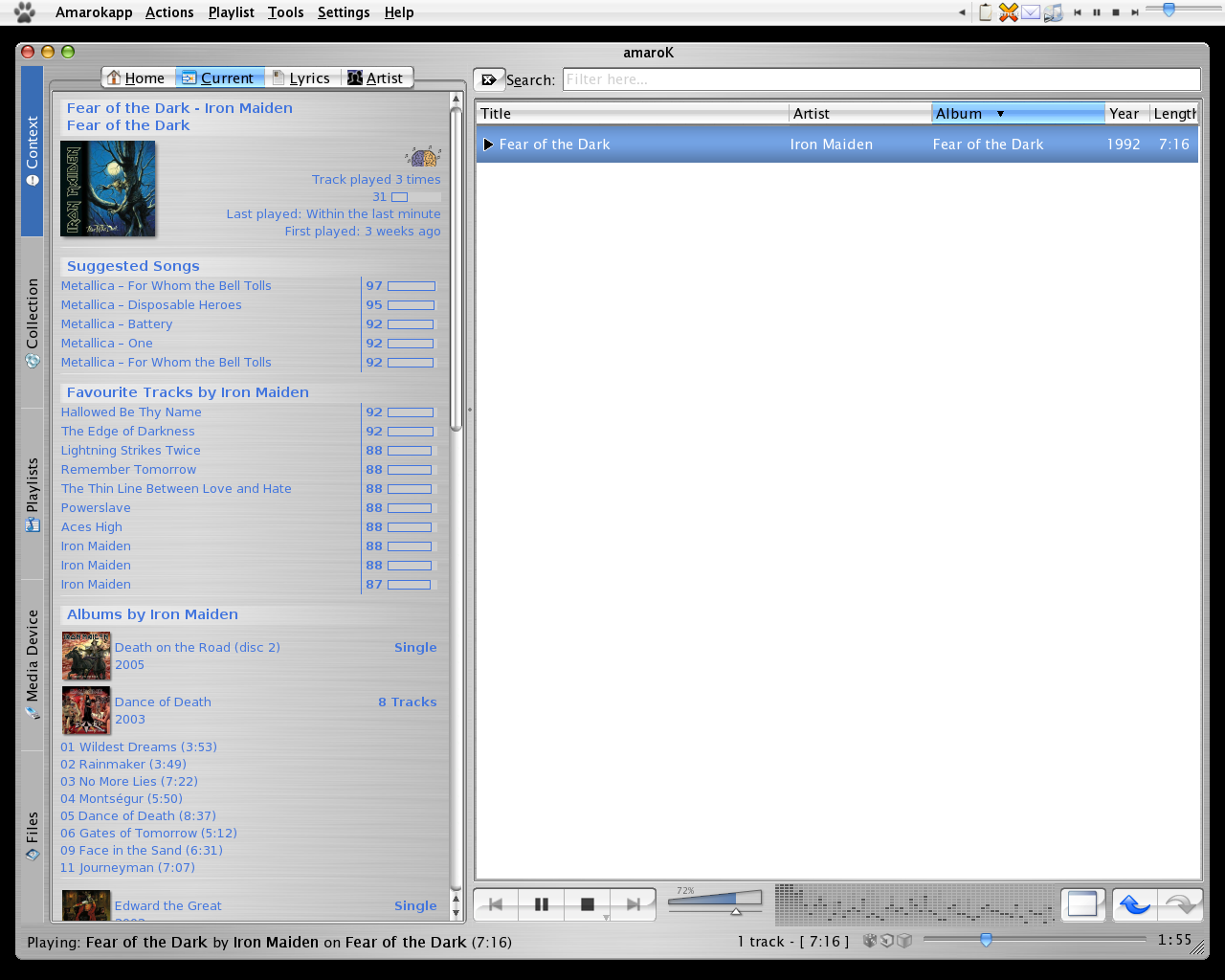Click the amaroK CD tray icon
Screen dimensions: 1225x980
click(x=1054, y=12)
